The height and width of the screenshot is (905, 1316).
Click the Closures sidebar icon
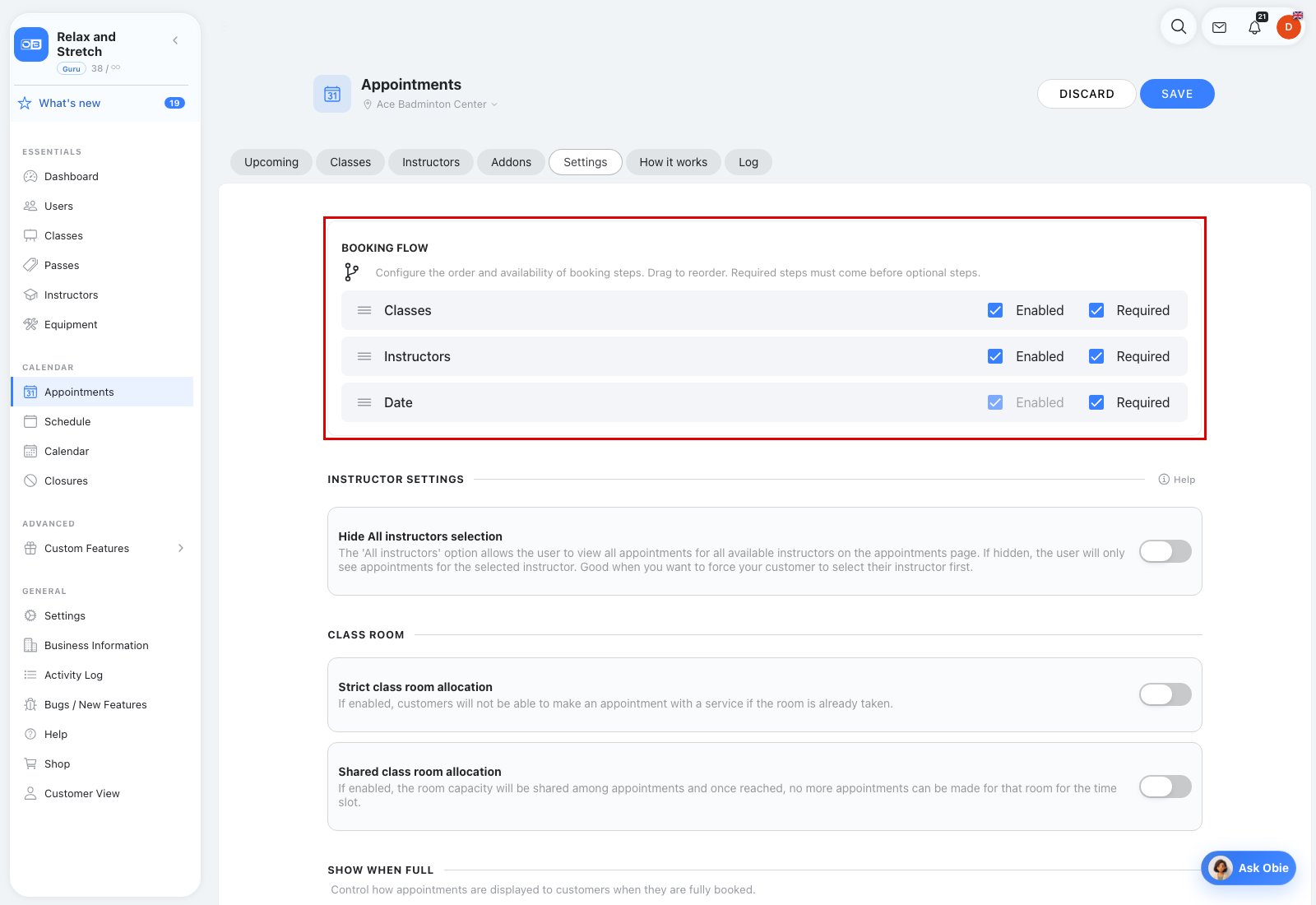coord(30,480)
